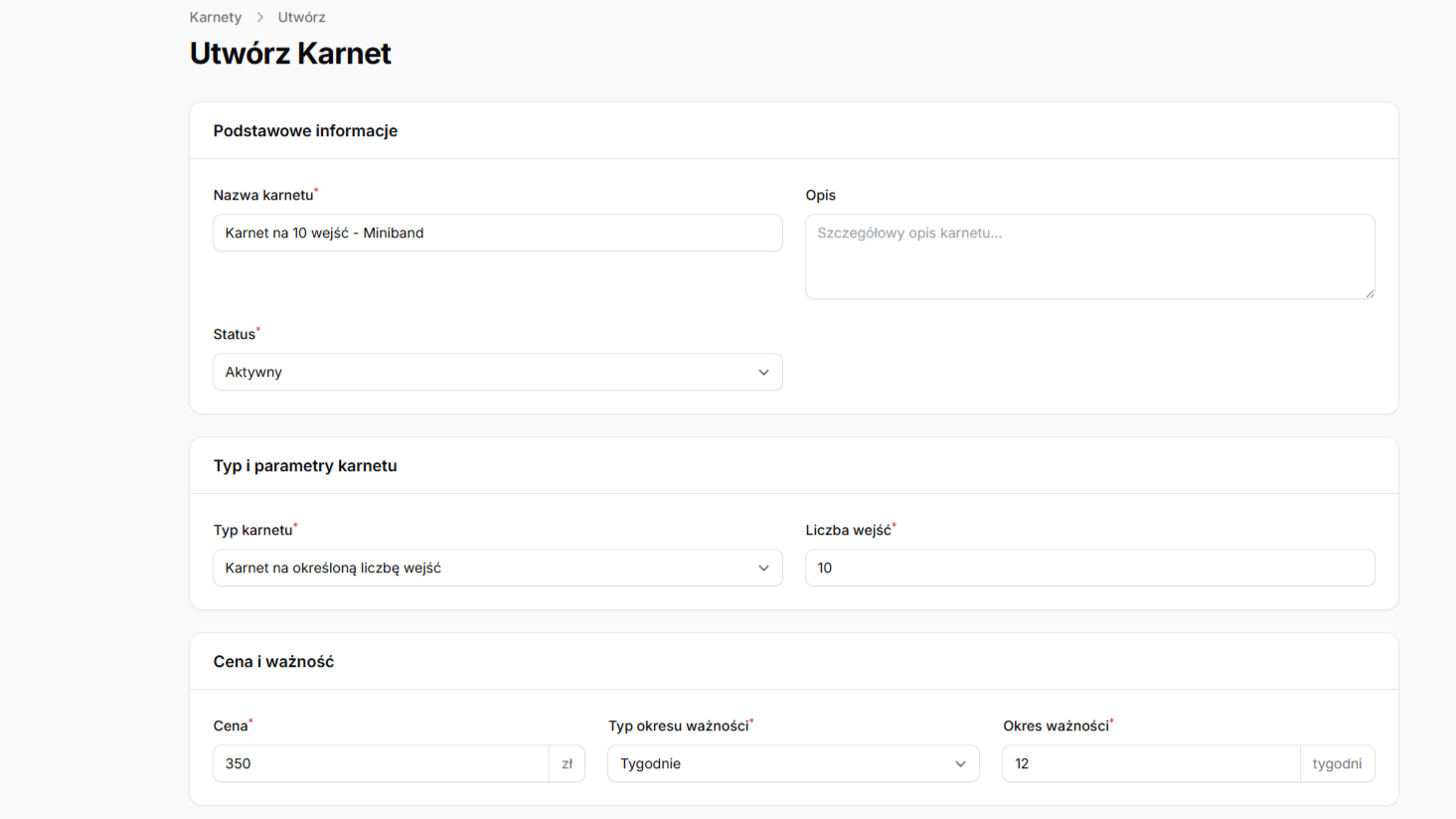Grab the Opis textarea resize handle
The width and height of the screenshot is (1456, 819).
pyautogui.click(x=1369, y=293)
